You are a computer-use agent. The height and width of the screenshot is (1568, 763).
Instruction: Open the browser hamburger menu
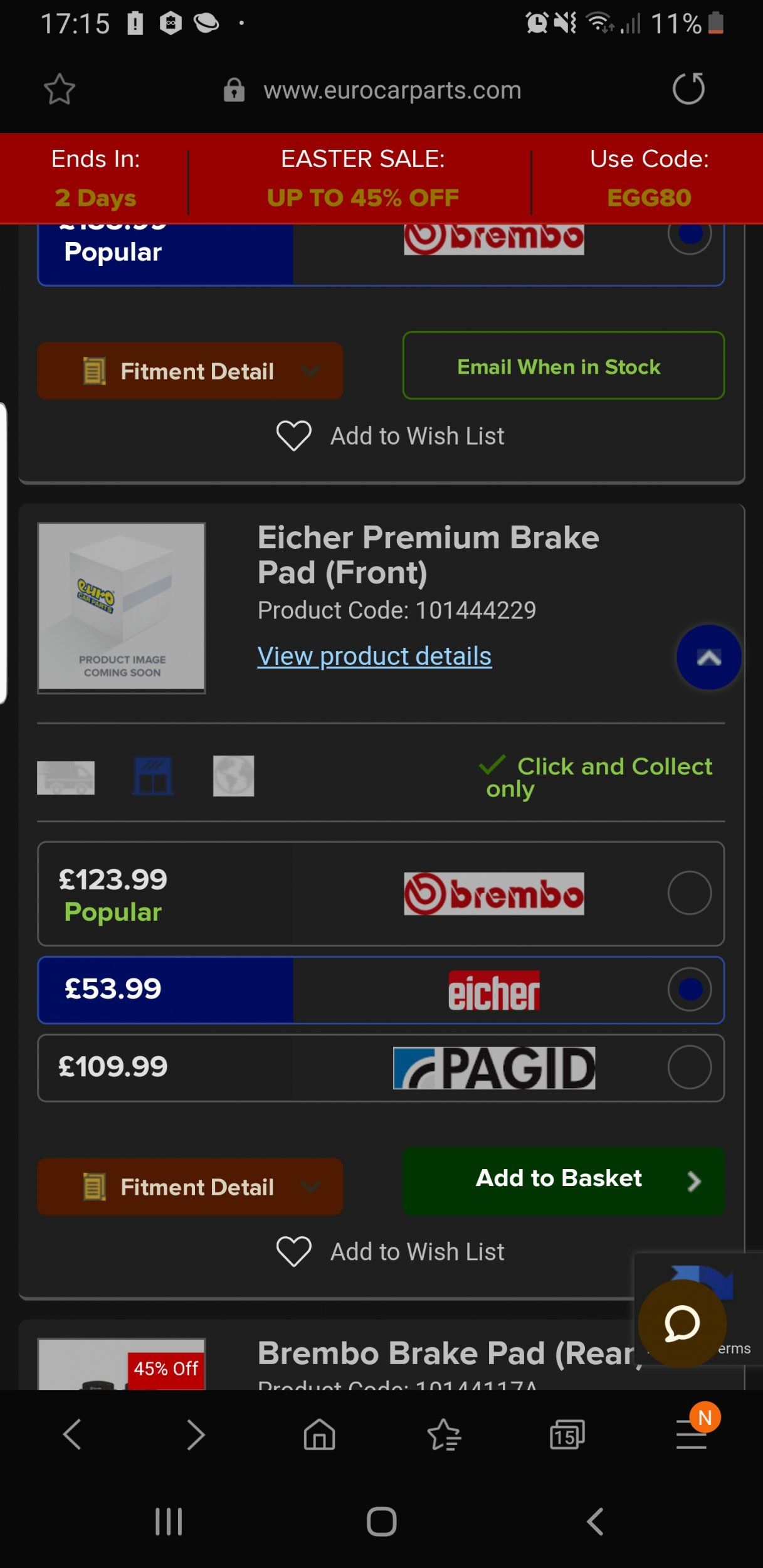pos(692,1434)
